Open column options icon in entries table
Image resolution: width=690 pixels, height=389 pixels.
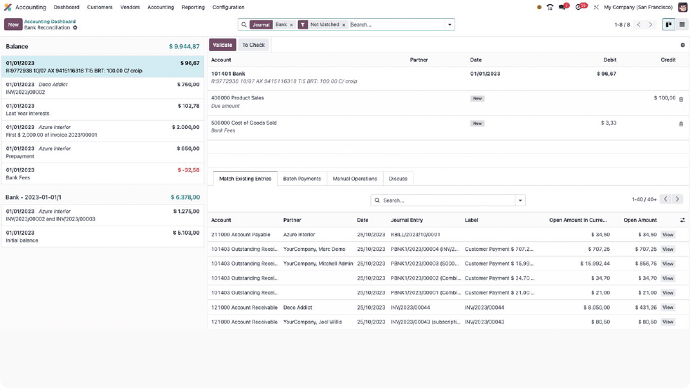[682, 220]
